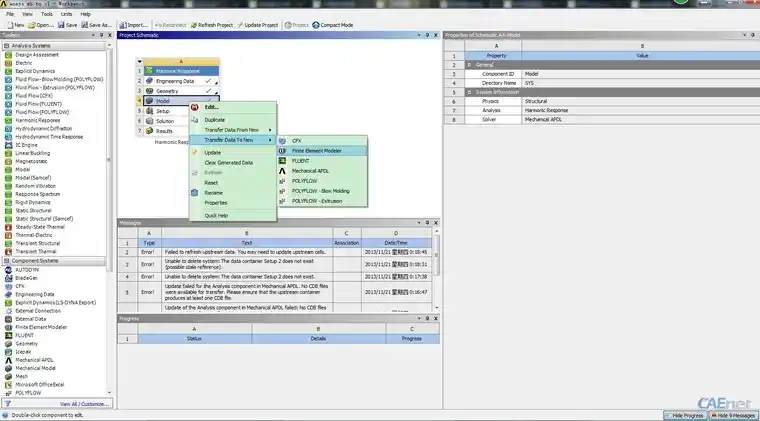Screen dimensions: 760x421
Task: Open the File menu
Action: (10, 14)
